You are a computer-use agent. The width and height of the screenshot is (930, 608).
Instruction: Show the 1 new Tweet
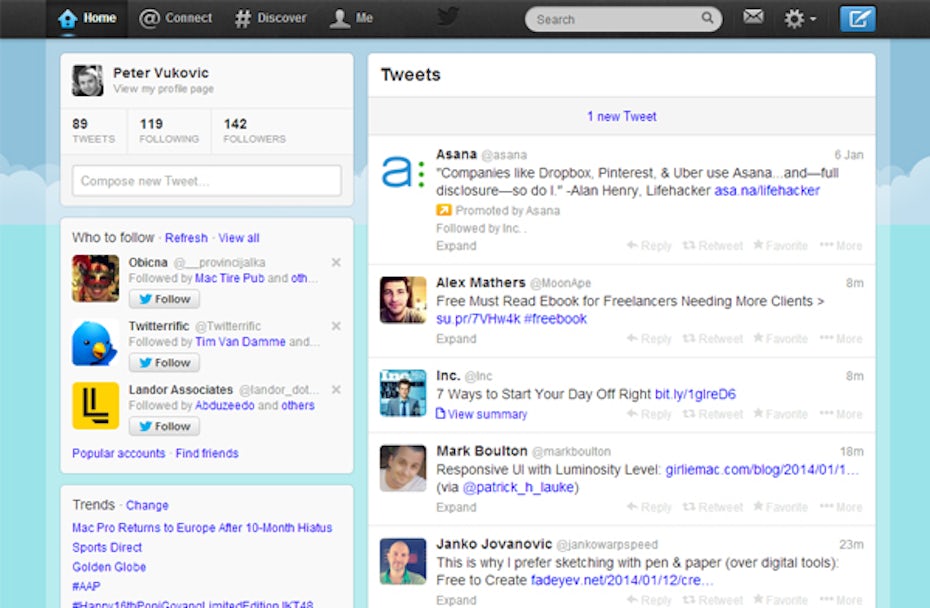(x=621, y=116)
